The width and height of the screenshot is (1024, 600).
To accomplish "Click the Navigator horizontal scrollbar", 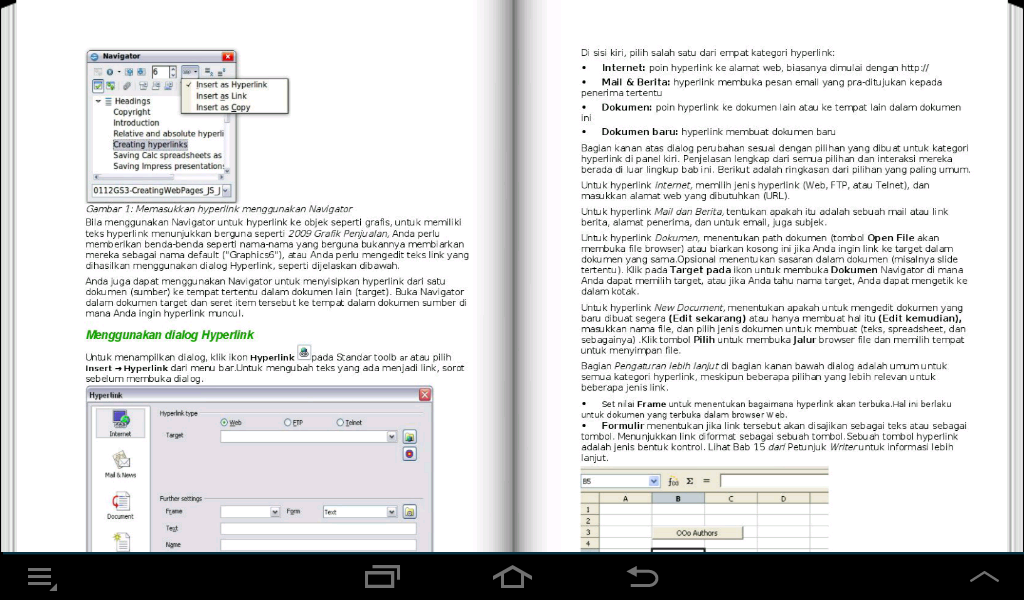I will 159,177.
